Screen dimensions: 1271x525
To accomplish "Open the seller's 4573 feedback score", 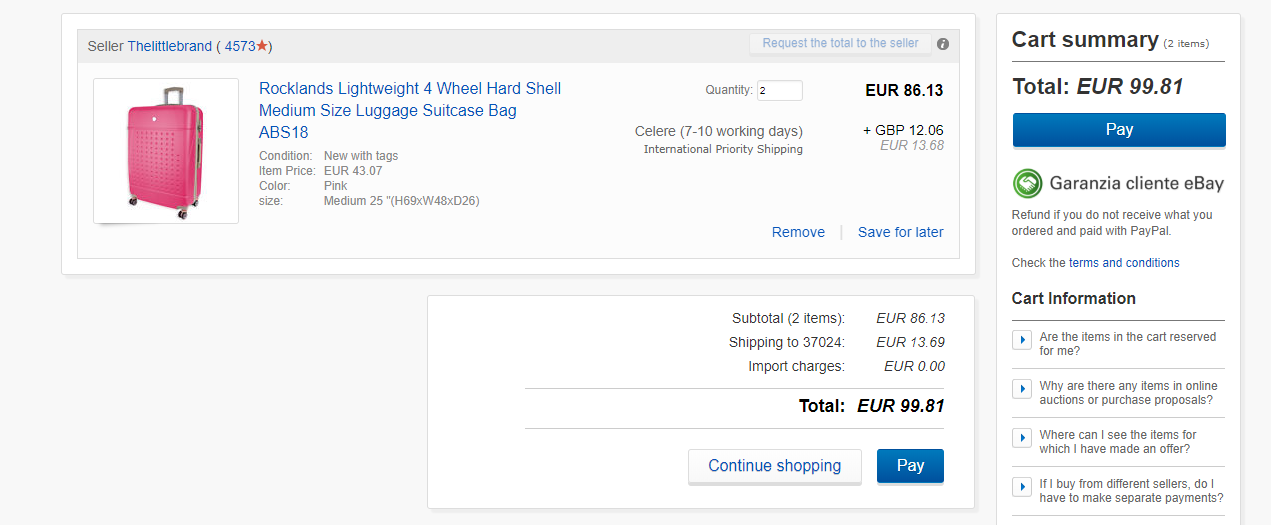I will click(x=240, y=46).
